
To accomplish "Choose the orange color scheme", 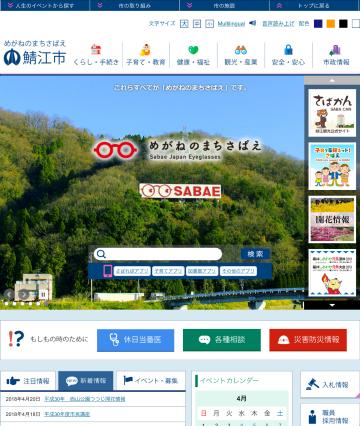I will pyautogui.click(x=331, y=24).
